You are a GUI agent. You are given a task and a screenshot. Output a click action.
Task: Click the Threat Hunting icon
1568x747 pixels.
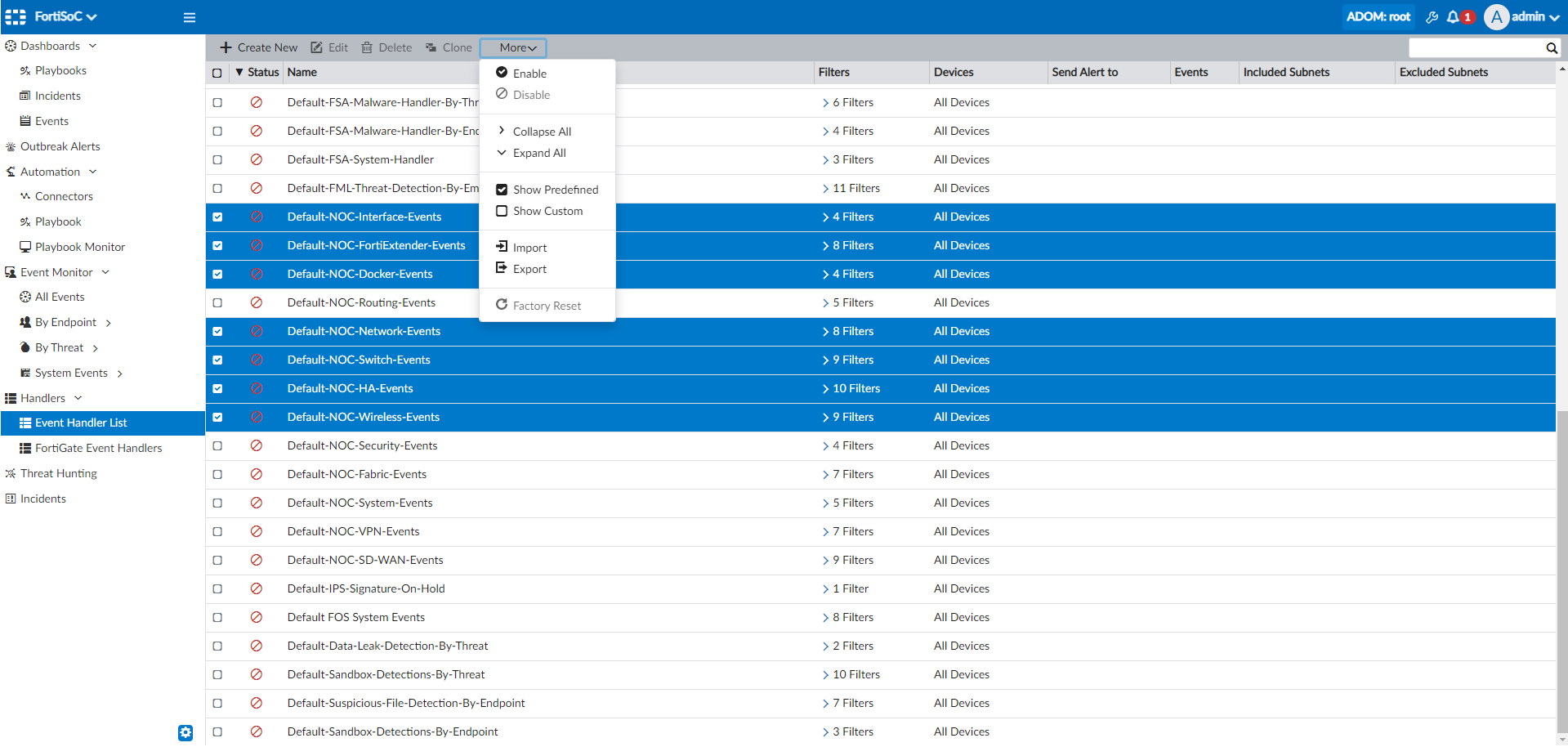(x=11, y=473)
